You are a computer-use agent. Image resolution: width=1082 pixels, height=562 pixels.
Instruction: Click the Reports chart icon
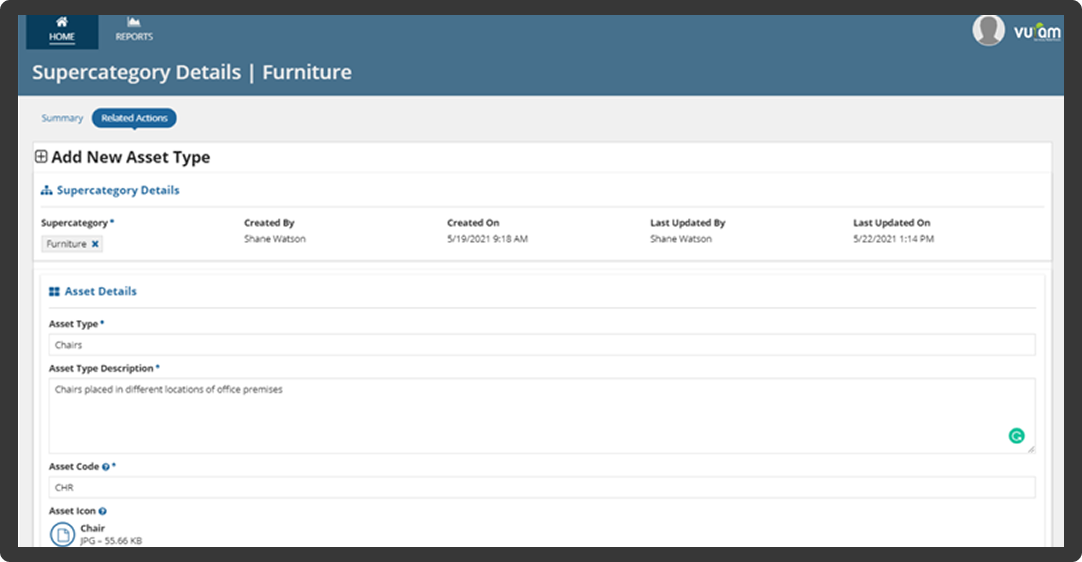134,22
